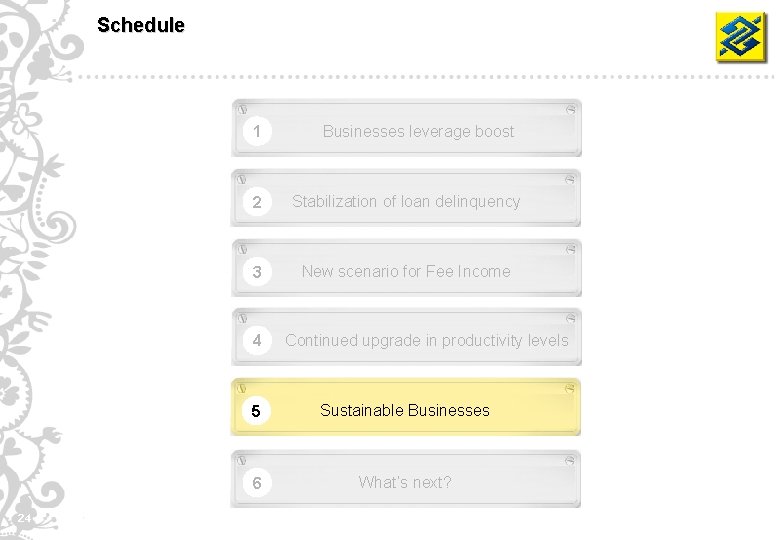Click the number 6 badge
The height and width of the screenshot is (540, 780).
pyautogui.click(x=257, y=482)
